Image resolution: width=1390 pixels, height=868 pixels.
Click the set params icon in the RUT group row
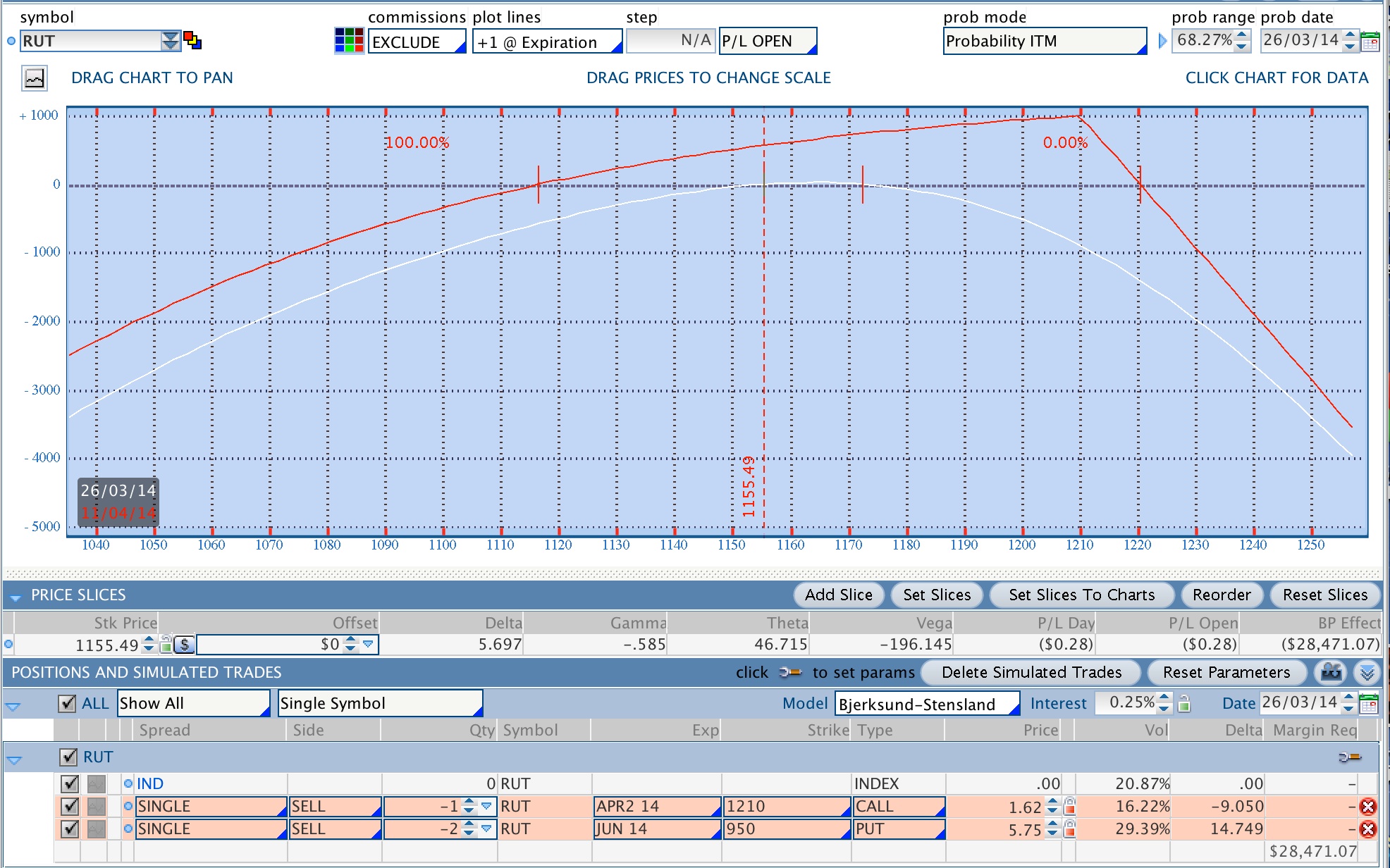click(1349, 757)
